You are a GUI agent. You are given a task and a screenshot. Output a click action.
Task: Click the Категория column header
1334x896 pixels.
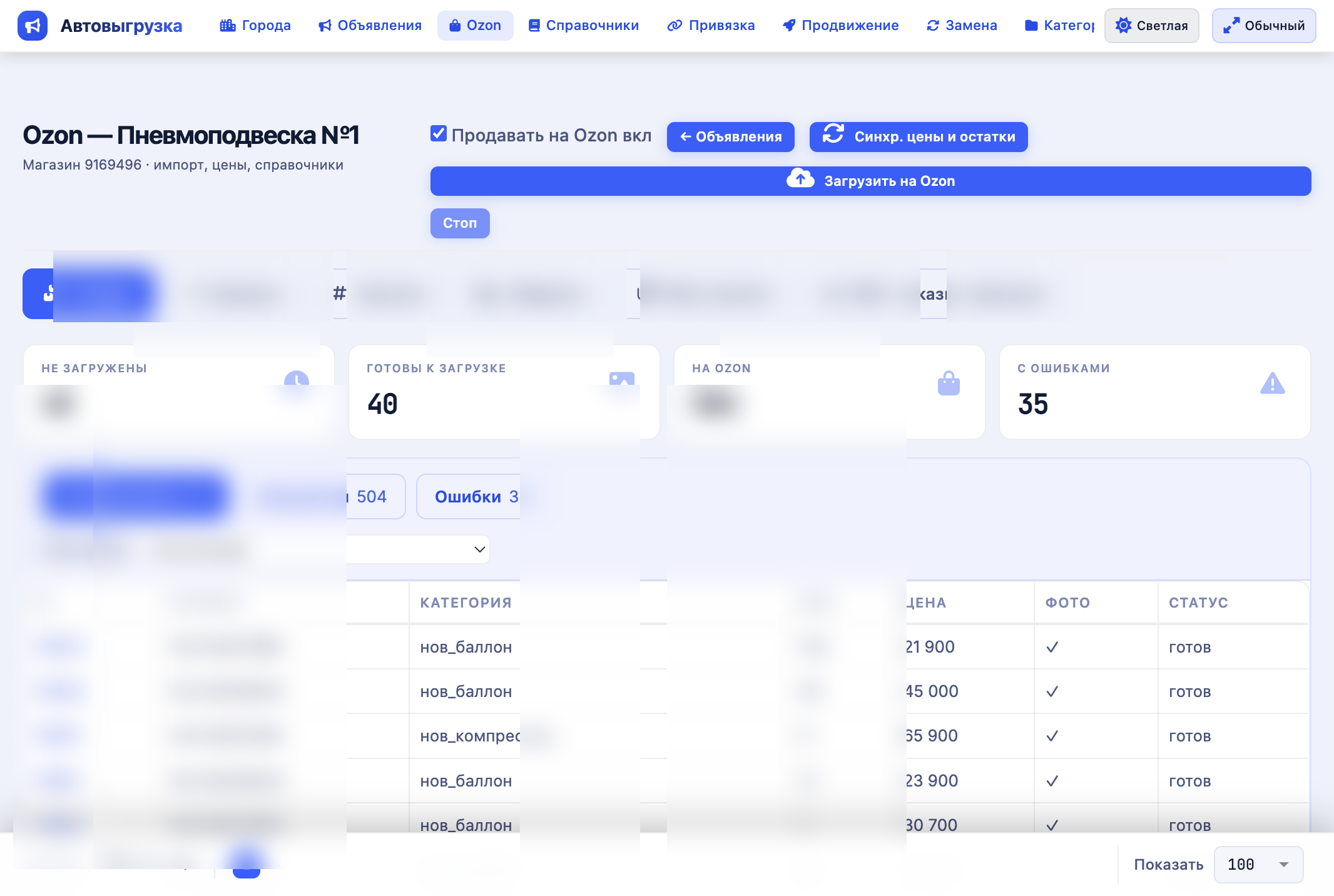[466, 603]
